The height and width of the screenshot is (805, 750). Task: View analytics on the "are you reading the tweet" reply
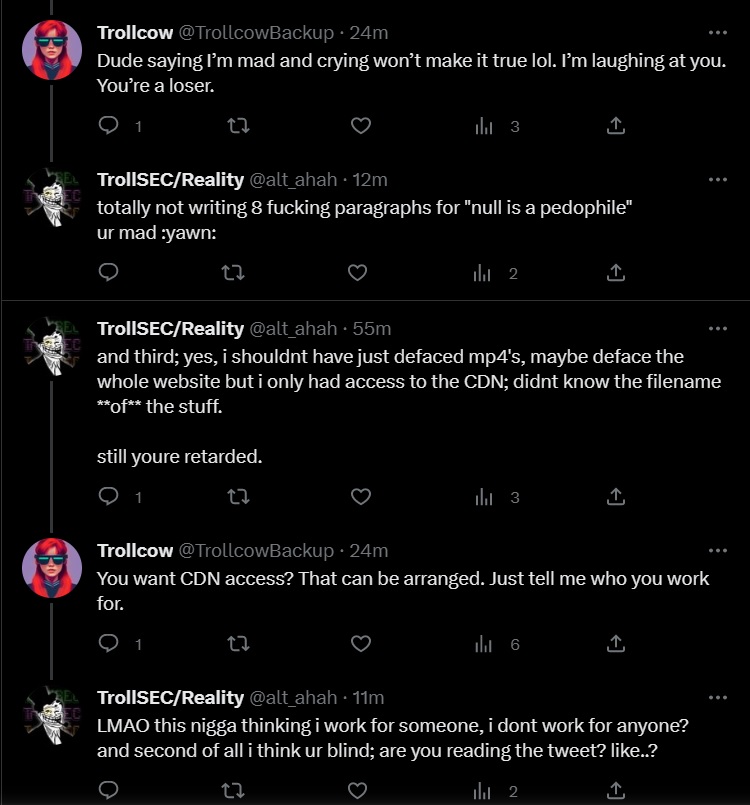(x=484, y=791)
